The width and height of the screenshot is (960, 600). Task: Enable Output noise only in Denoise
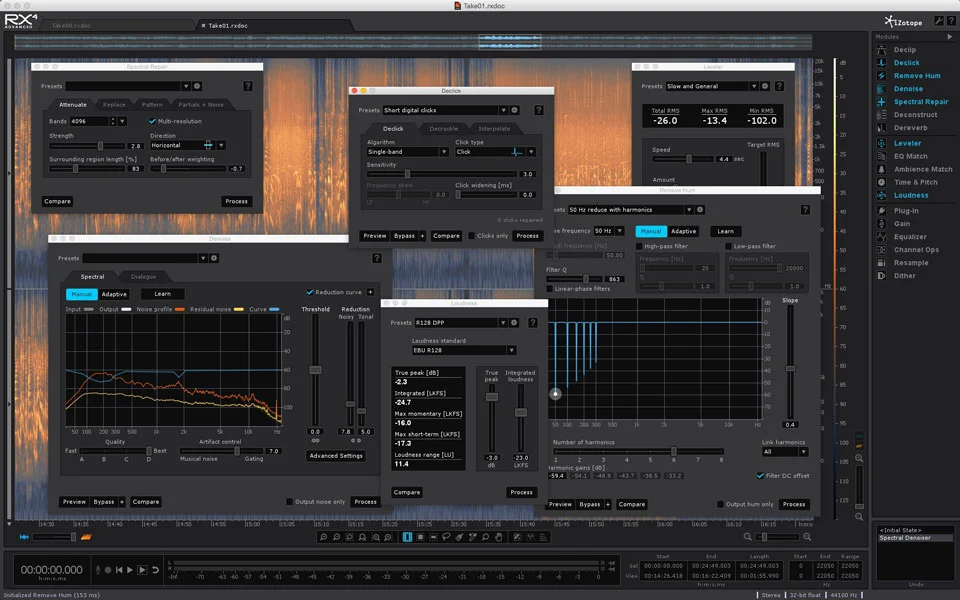tap(290, 501)
